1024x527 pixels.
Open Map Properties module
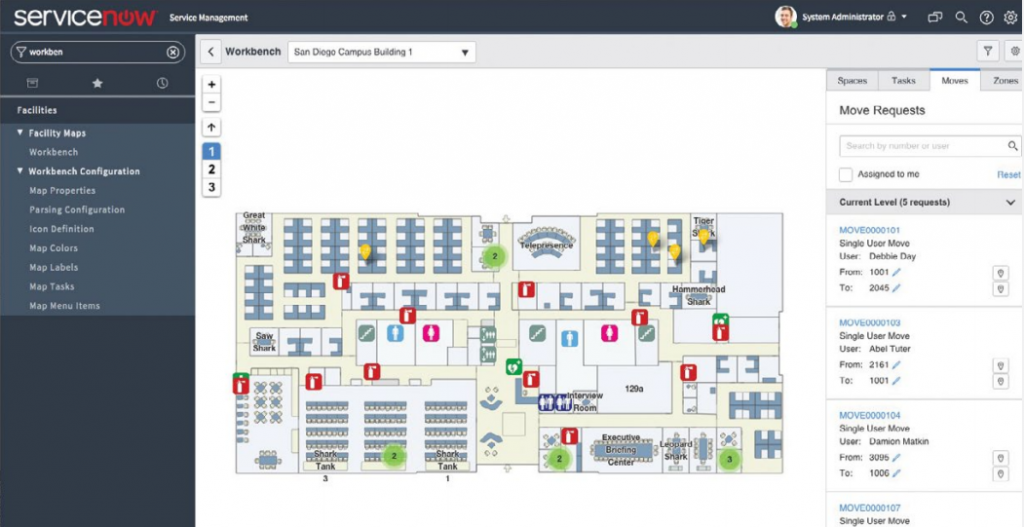point(62,191)
